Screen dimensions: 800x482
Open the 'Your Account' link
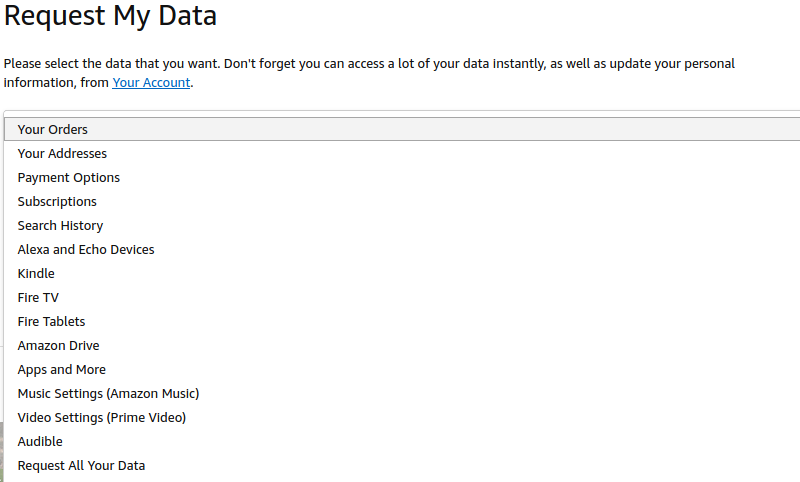(x=151, y=83)
